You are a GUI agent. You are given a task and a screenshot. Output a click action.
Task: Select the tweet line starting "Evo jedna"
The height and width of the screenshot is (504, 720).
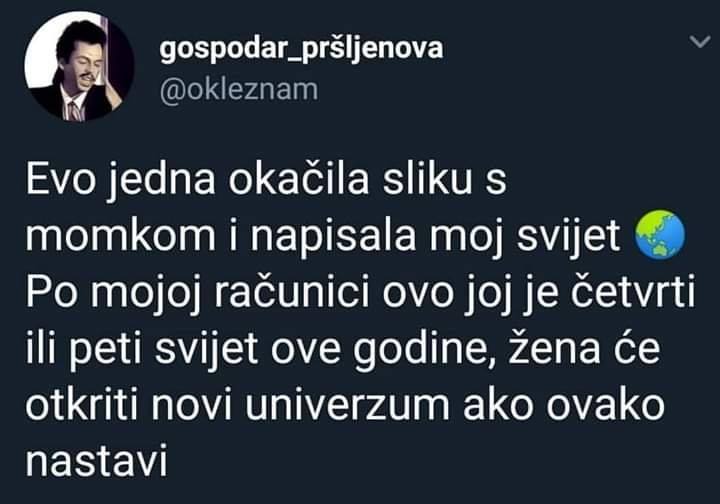tap(266, 179)
